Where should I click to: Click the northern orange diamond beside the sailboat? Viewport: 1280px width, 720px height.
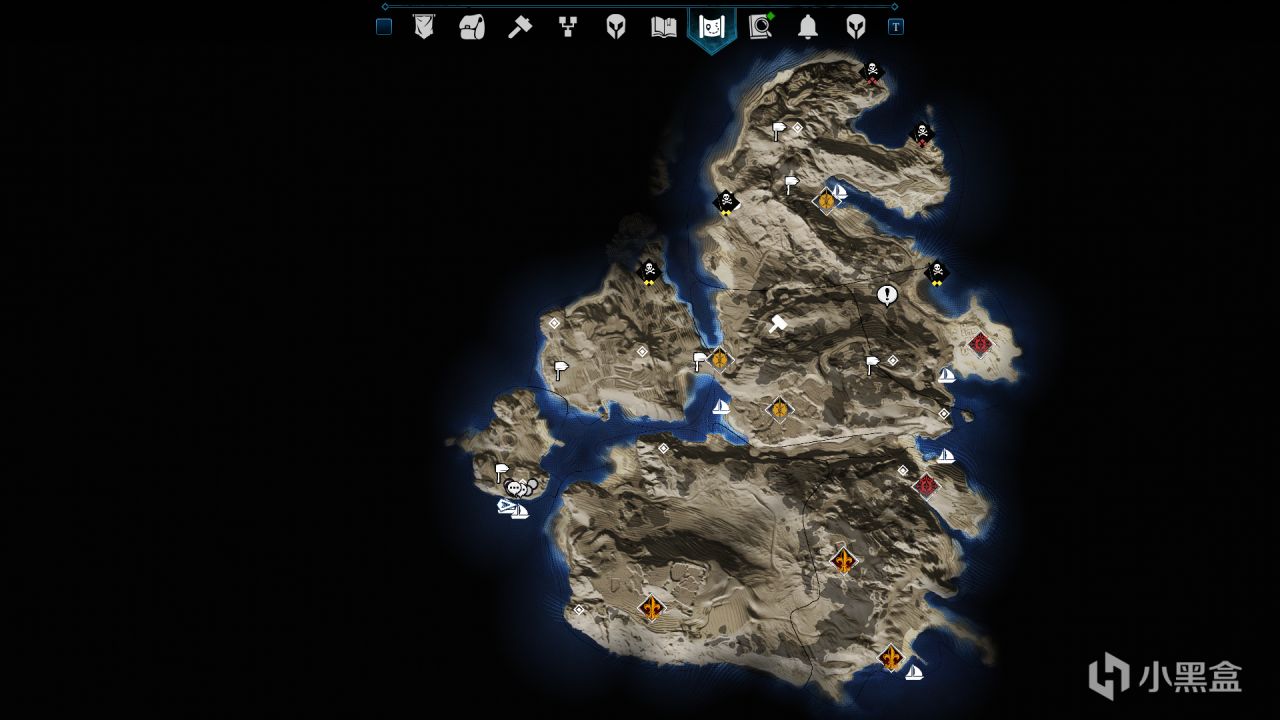pyautogui.click(x=826, y=201)
